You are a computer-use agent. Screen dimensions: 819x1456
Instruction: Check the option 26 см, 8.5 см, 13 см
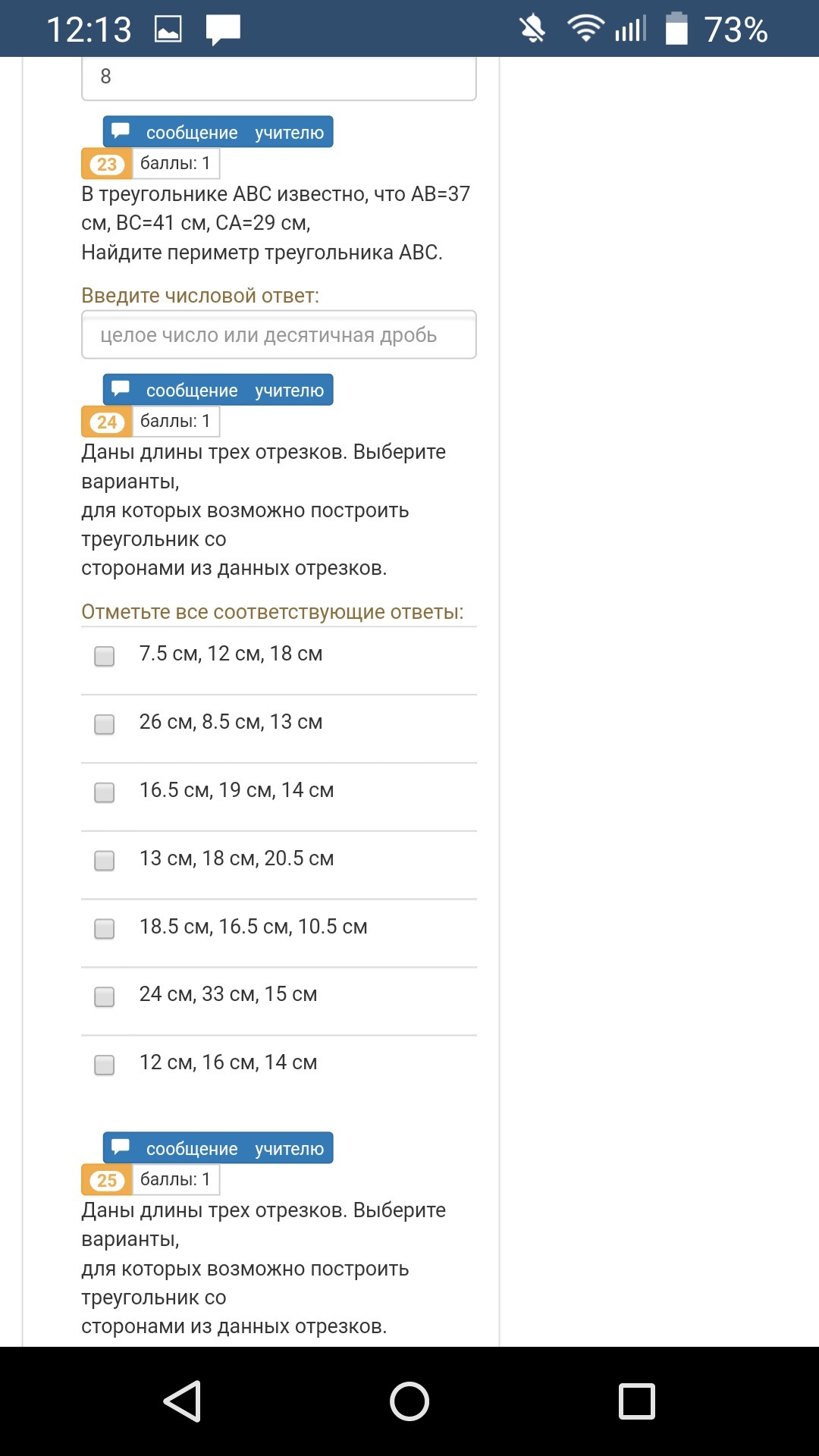pyautogui.click(x=105, y=724)
